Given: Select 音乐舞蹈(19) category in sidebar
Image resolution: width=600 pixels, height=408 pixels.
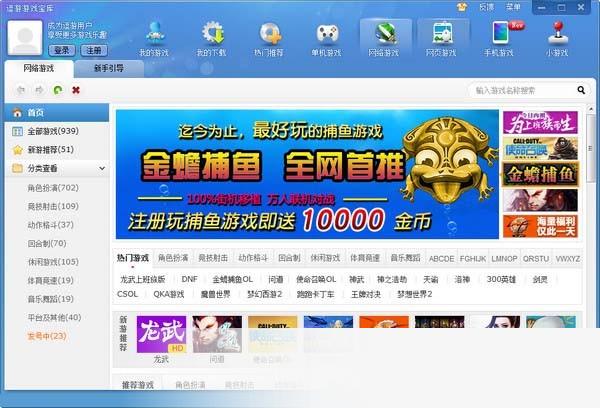Looking at the screenshot, I should click(x=51, y=299).
